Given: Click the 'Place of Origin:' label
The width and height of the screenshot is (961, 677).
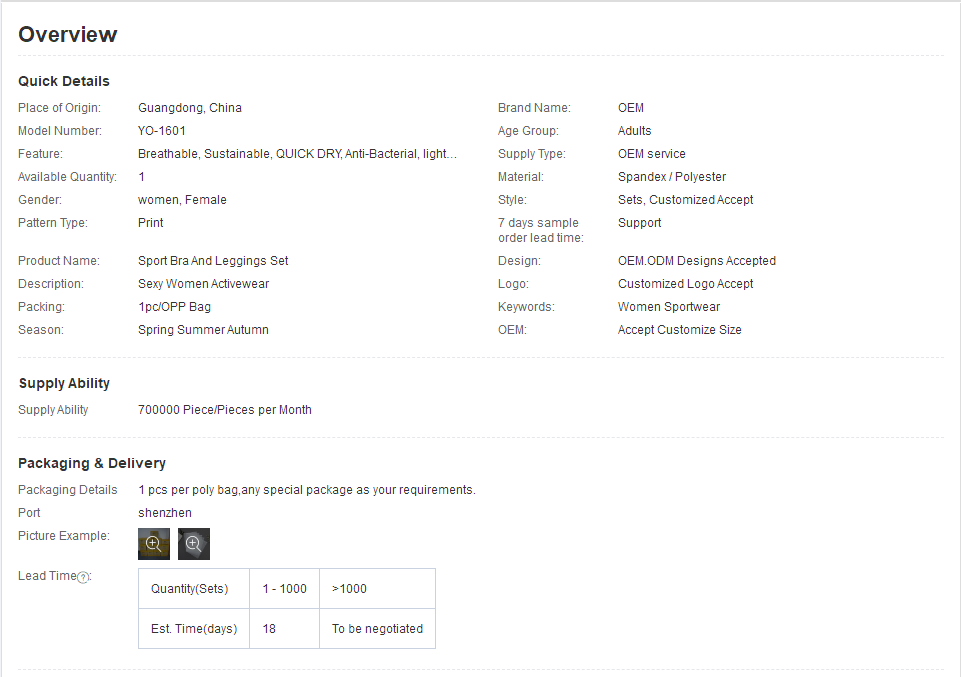Looking at the screenshot, I should tap(59, 108).
